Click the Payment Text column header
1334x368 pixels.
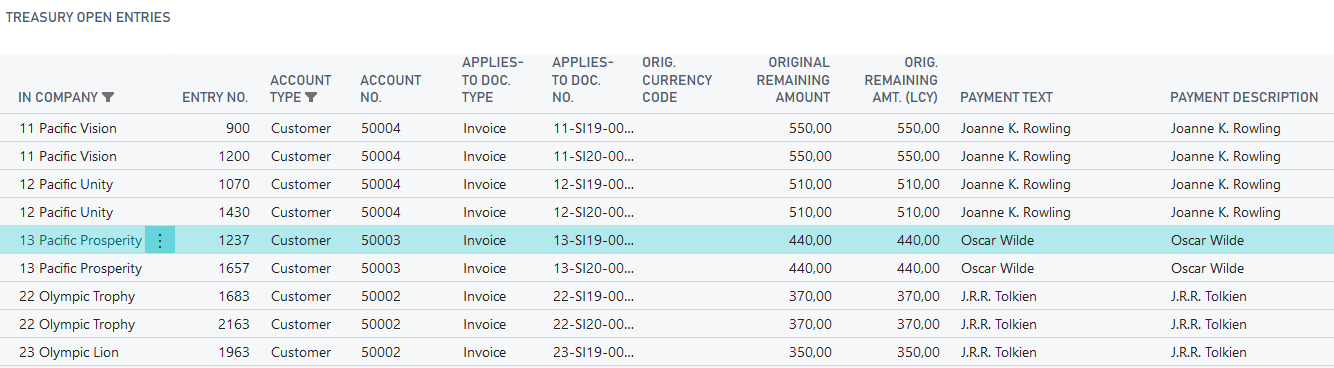point(1006,97)
